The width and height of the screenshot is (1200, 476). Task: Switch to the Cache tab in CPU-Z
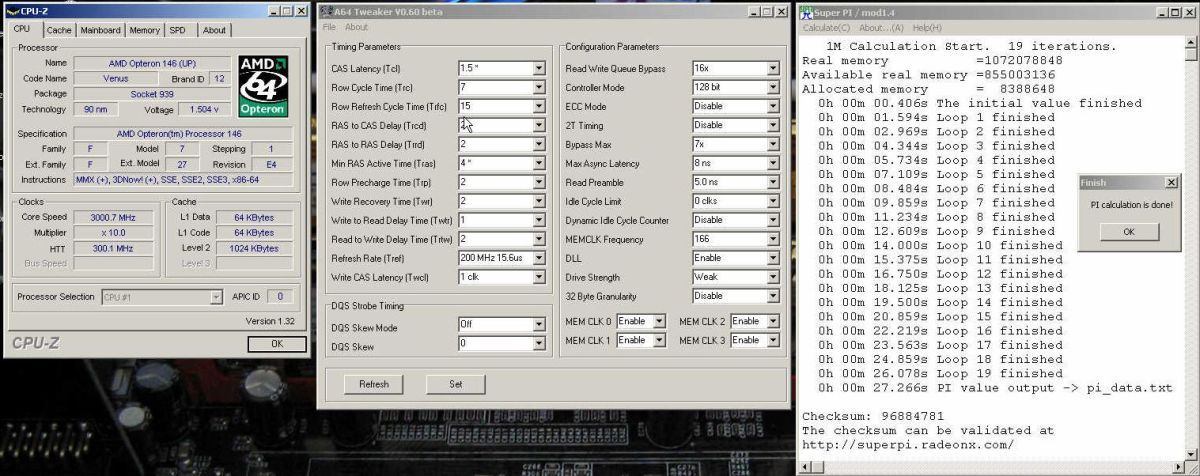tap(59, 30)
